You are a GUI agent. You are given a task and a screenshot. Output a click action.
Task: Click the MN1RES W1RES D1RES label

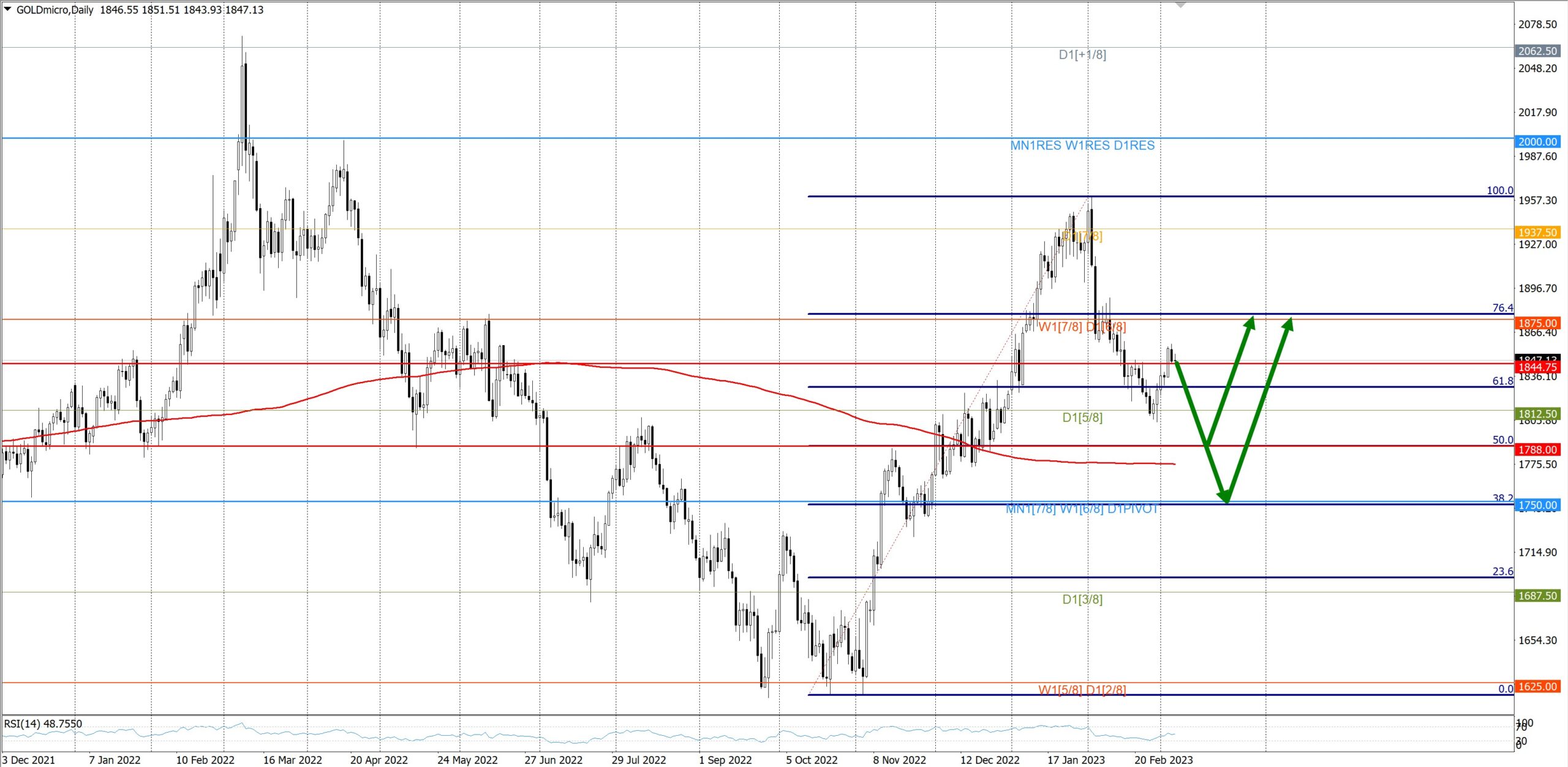tap(1082, 145)
